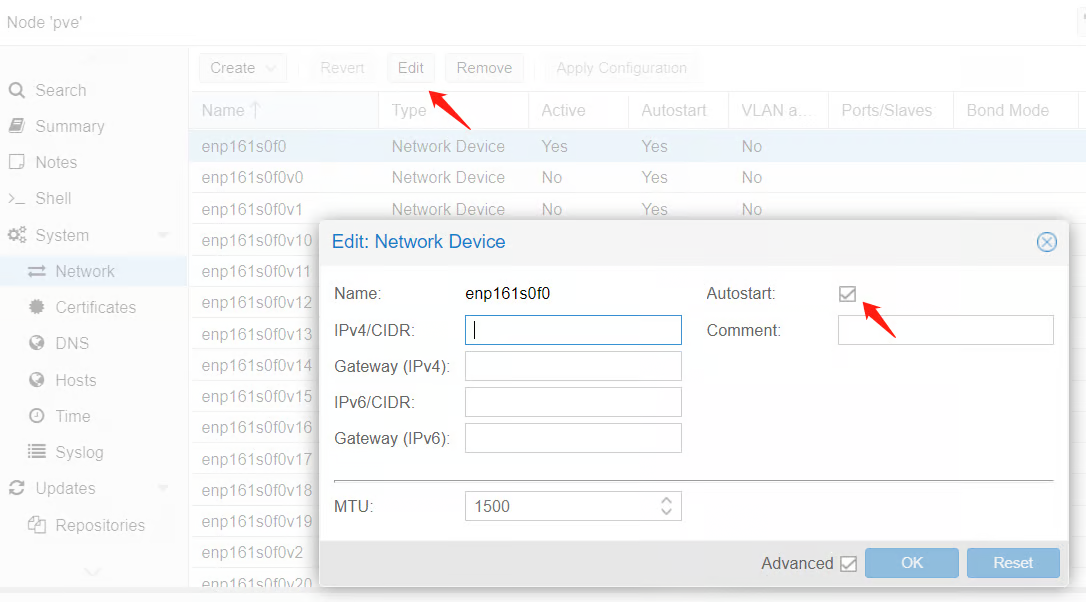This screenshot has height=602, width=1086.
Task: Toggle the Autostart checkbox
Action: (848, 294)
